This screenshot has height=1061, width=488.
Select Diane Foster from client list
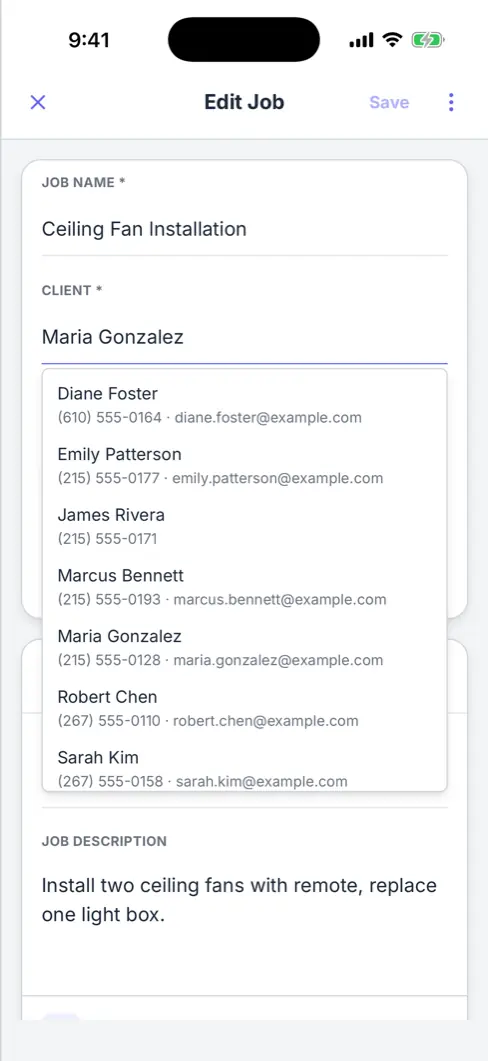[244, 405]
